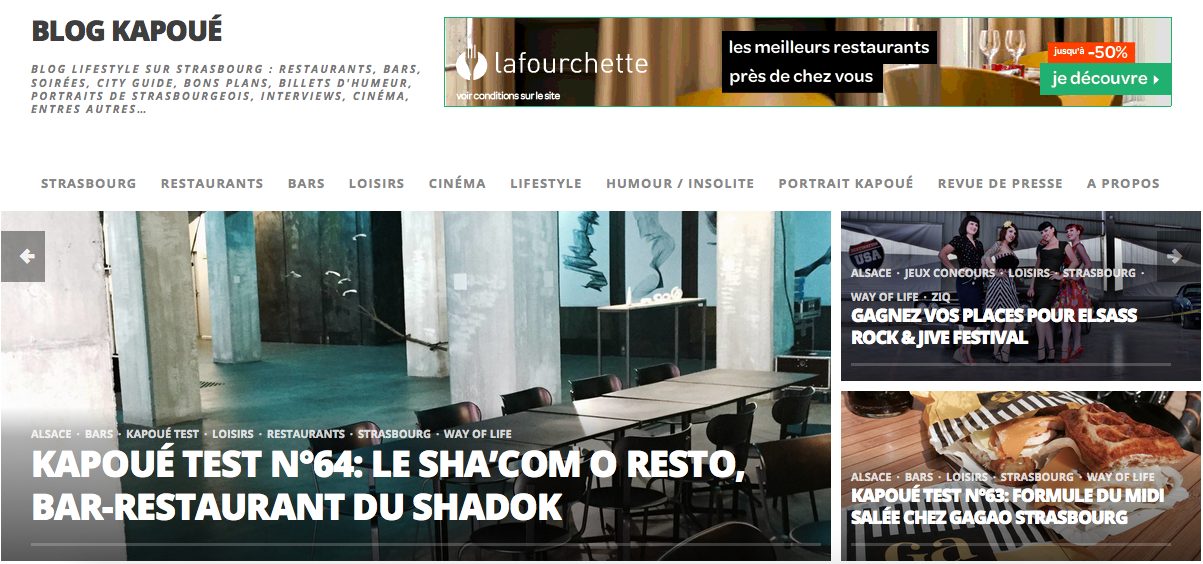Click the previous slide left arrow
This screenshot has height=564, width=1203.
(x=22, y=256)
